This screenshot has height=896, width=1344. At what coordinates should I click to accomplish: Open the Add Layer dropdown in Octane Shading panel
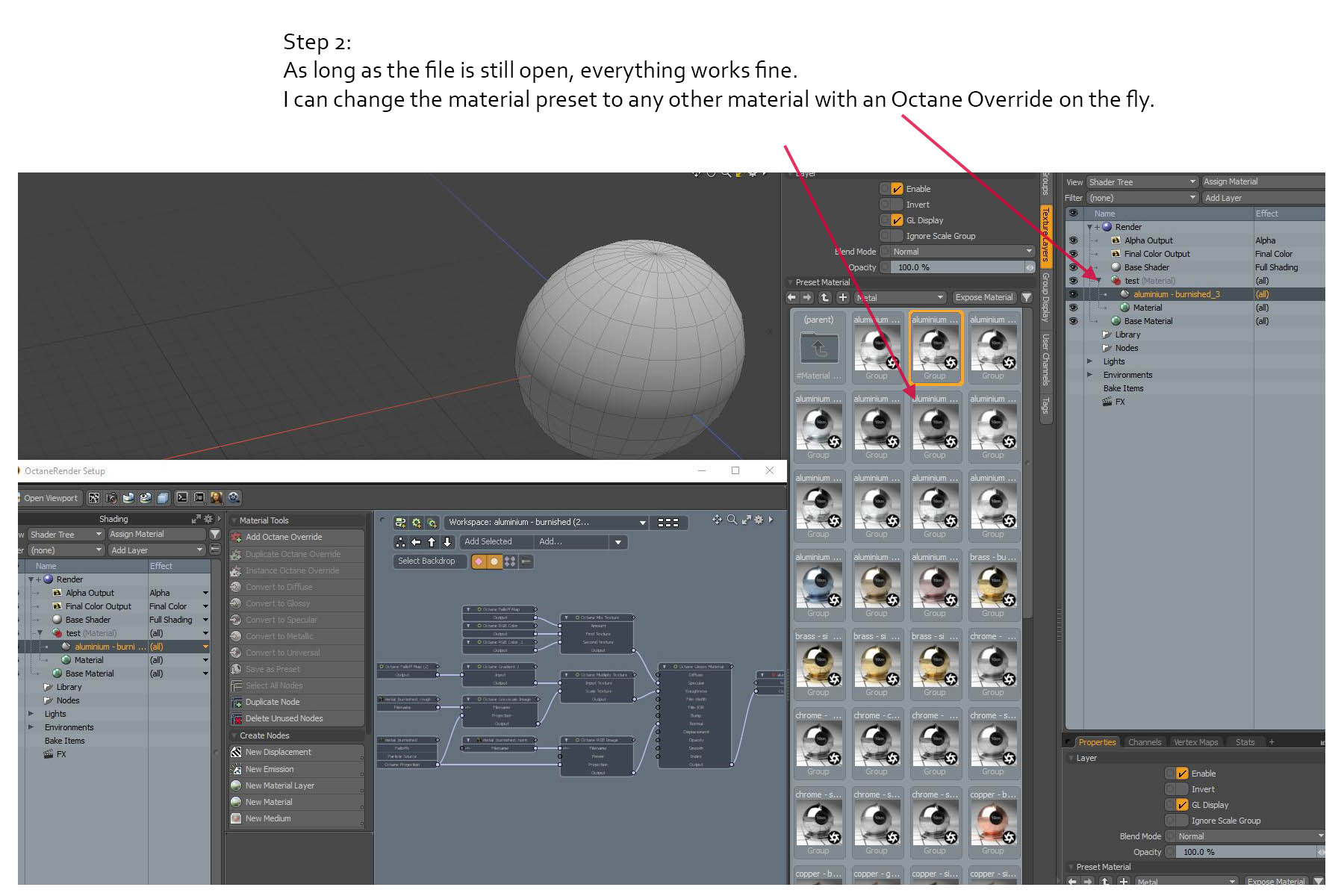[x=157, y=550]
